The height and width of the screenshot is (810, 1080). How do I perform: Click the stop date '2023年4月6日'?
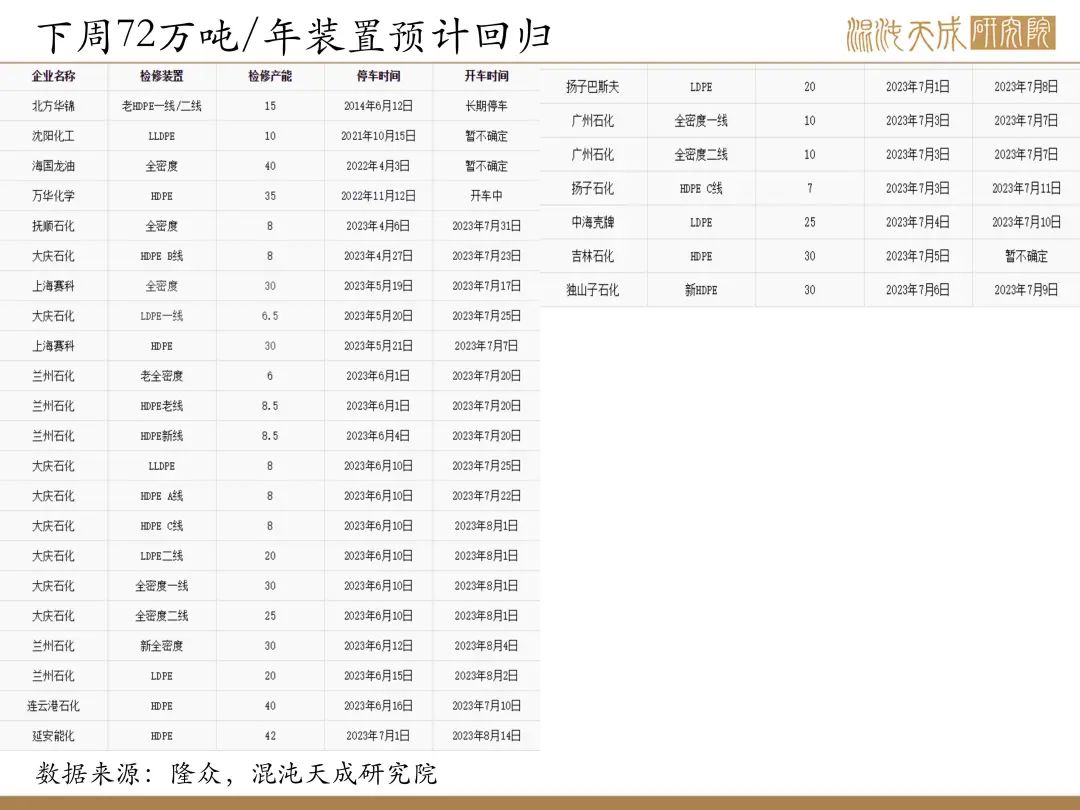[x=378, y=226]
